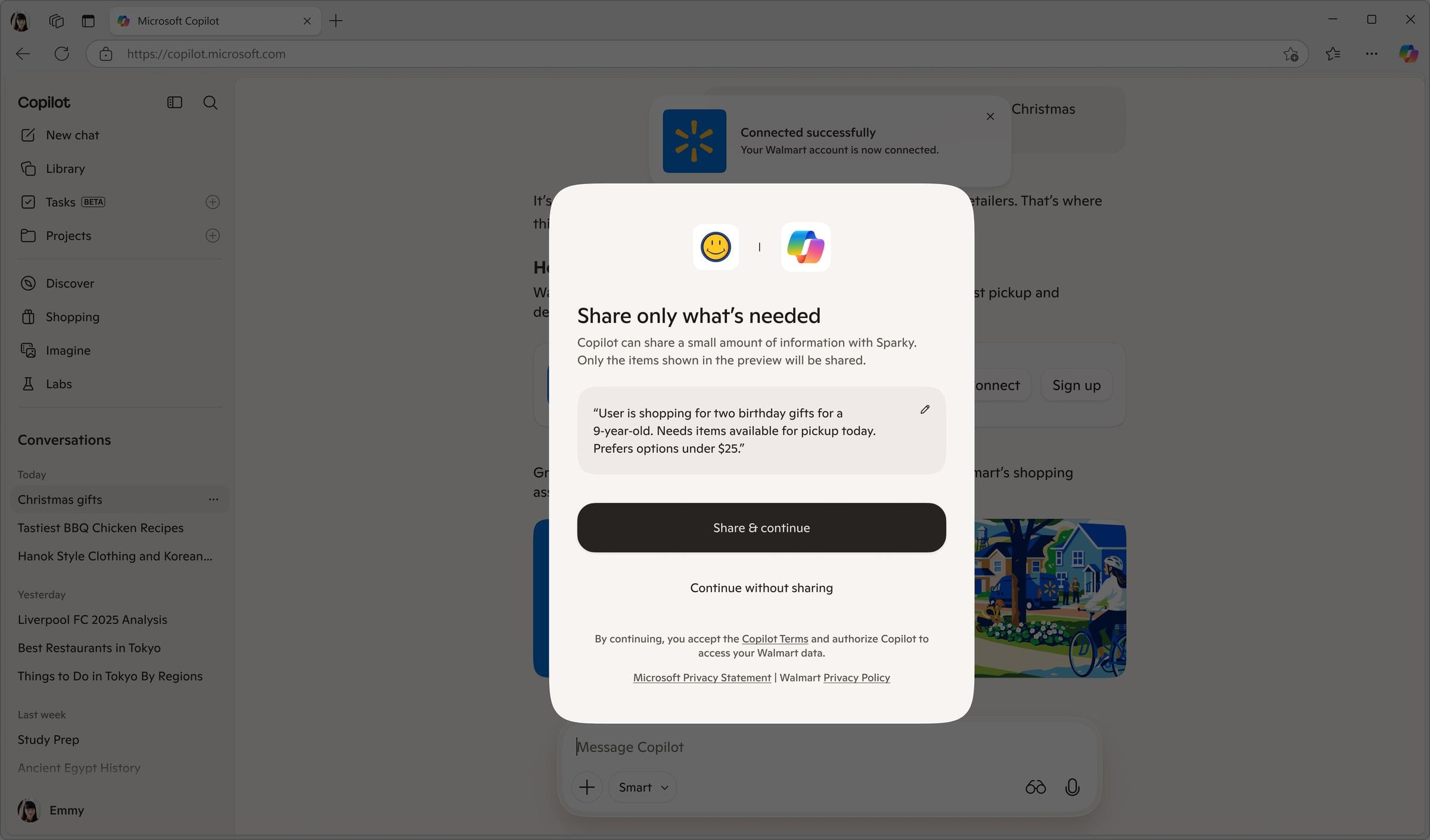Choose Continue without sharing
This screenshot has width=1430, height=840.
pos(761,588)
